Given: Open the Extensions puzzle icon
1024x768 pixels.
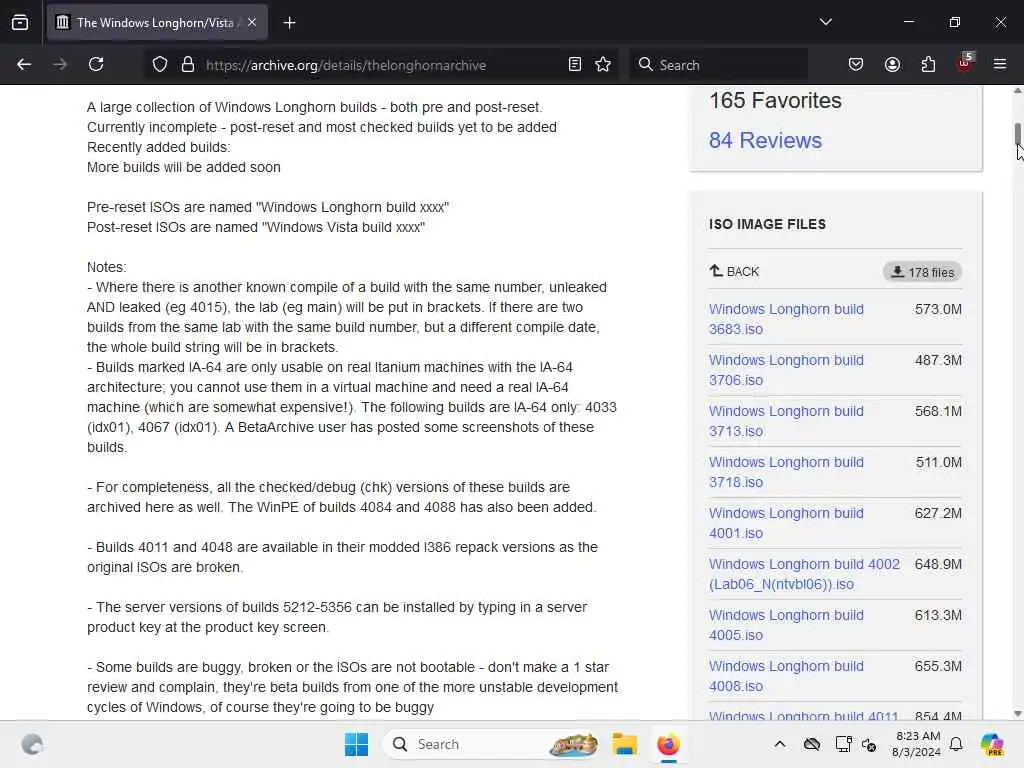Looking at the screenshot, I should pyautogui.click(x=928, y=65).
